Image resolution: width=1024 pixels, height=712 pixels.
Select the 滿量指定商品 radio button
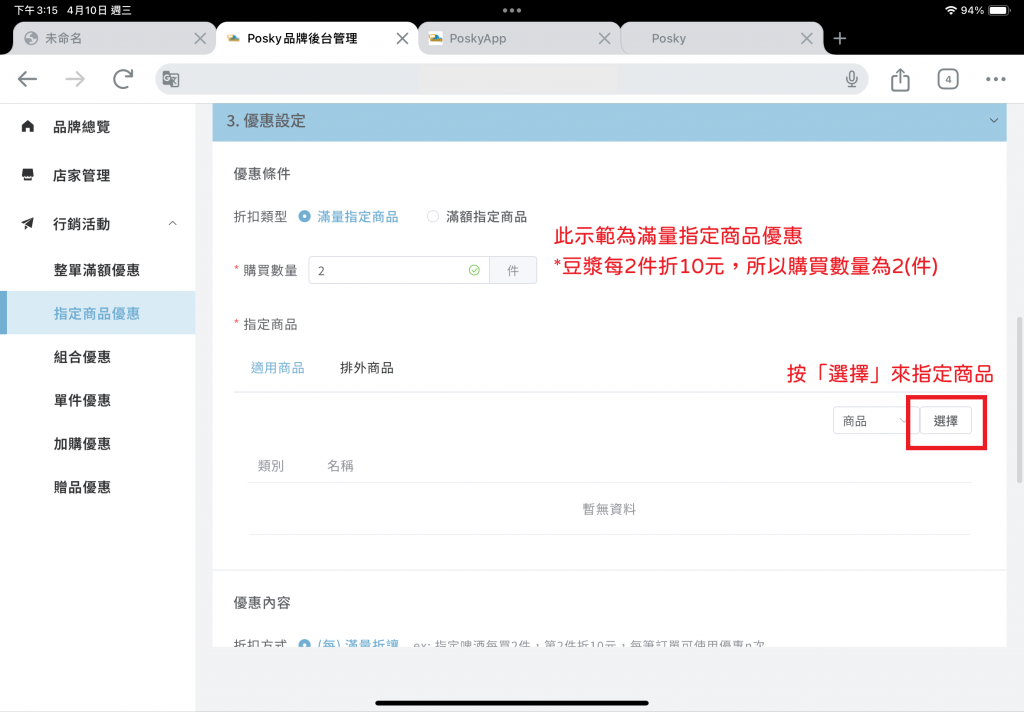(304, 216)
